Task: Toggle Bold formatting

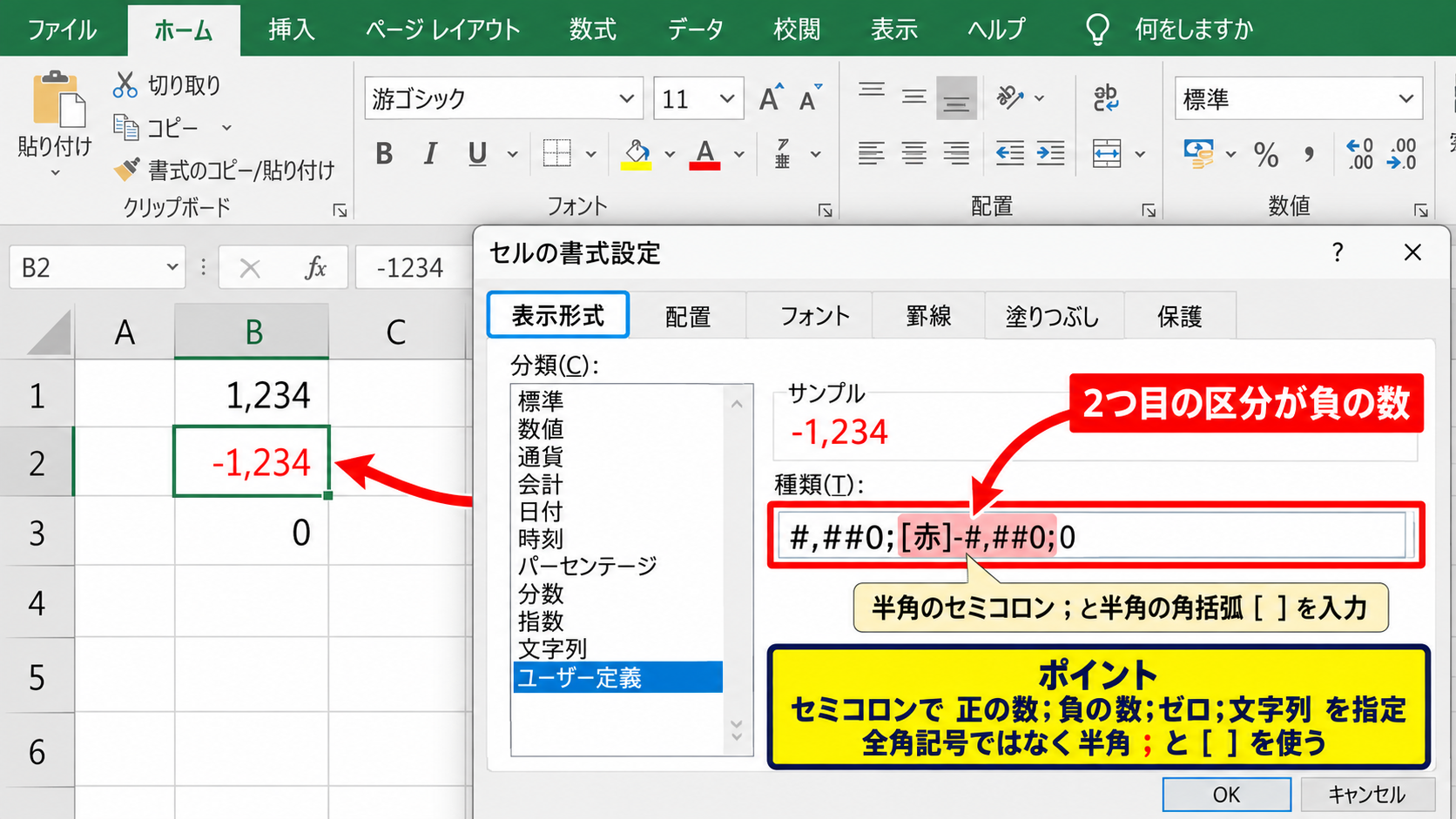Action: tap(384, 154)
